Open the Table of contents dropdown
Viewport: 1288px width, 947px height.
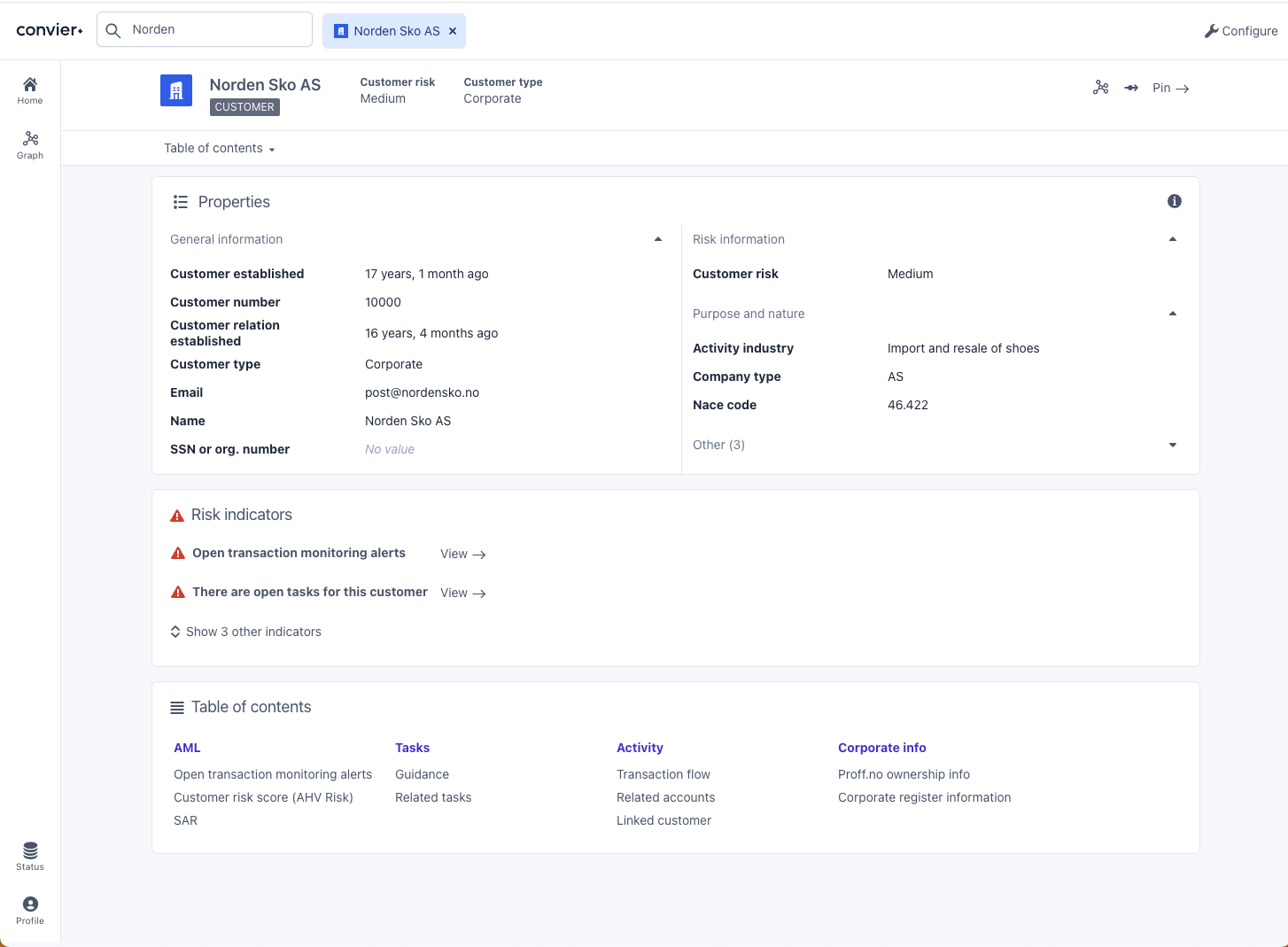[x=220, y=148]
